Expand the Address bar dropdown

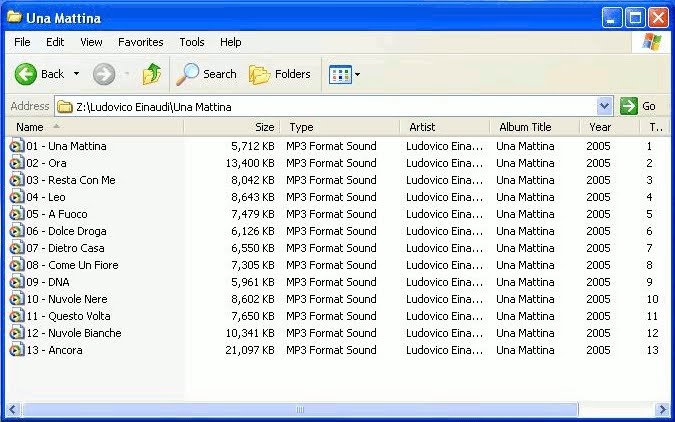tap(604, 106)
